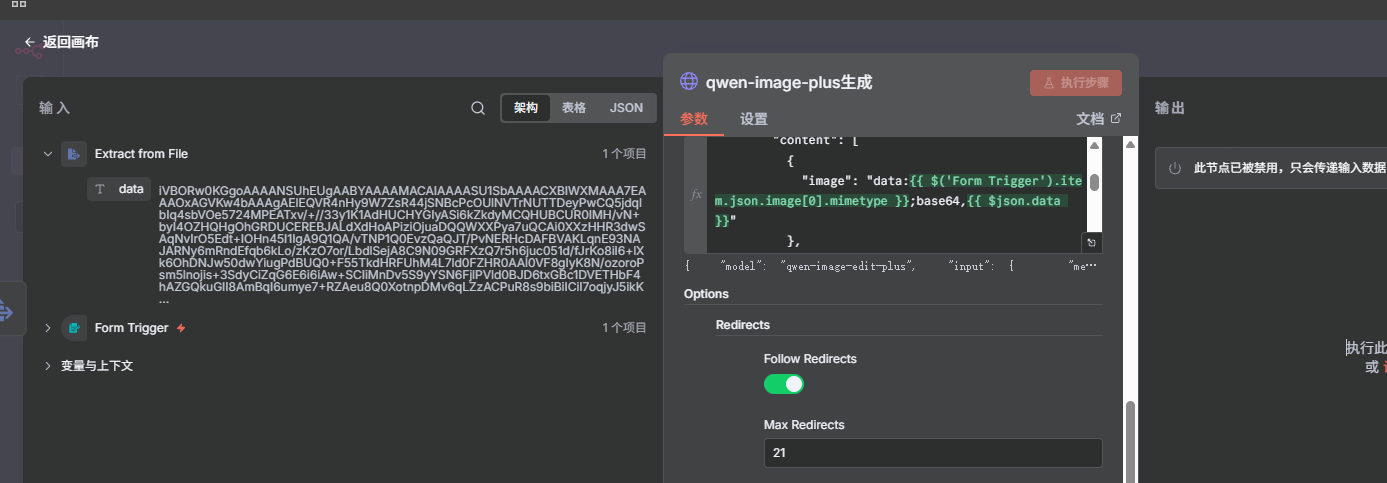Switch to the JSON view tab
Viewport: 1387px width, 483px height.
tap(626, 108)
